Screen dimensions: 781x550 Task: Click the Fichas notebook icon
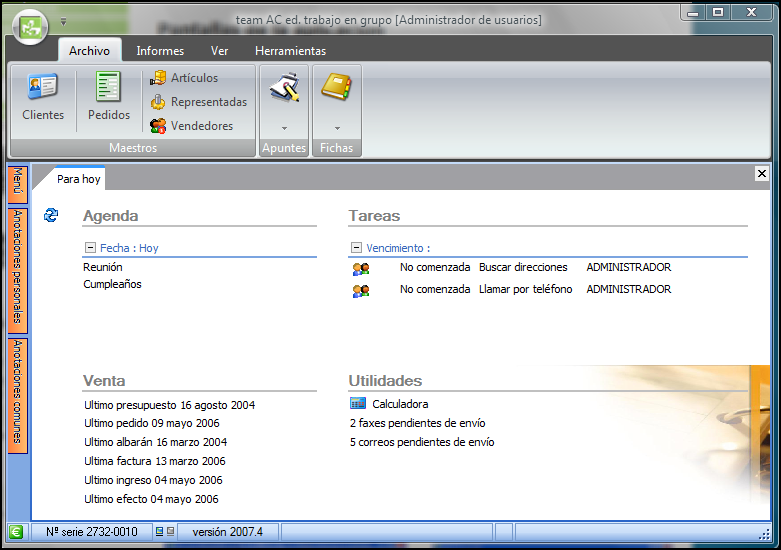click(x=337, y=87)
